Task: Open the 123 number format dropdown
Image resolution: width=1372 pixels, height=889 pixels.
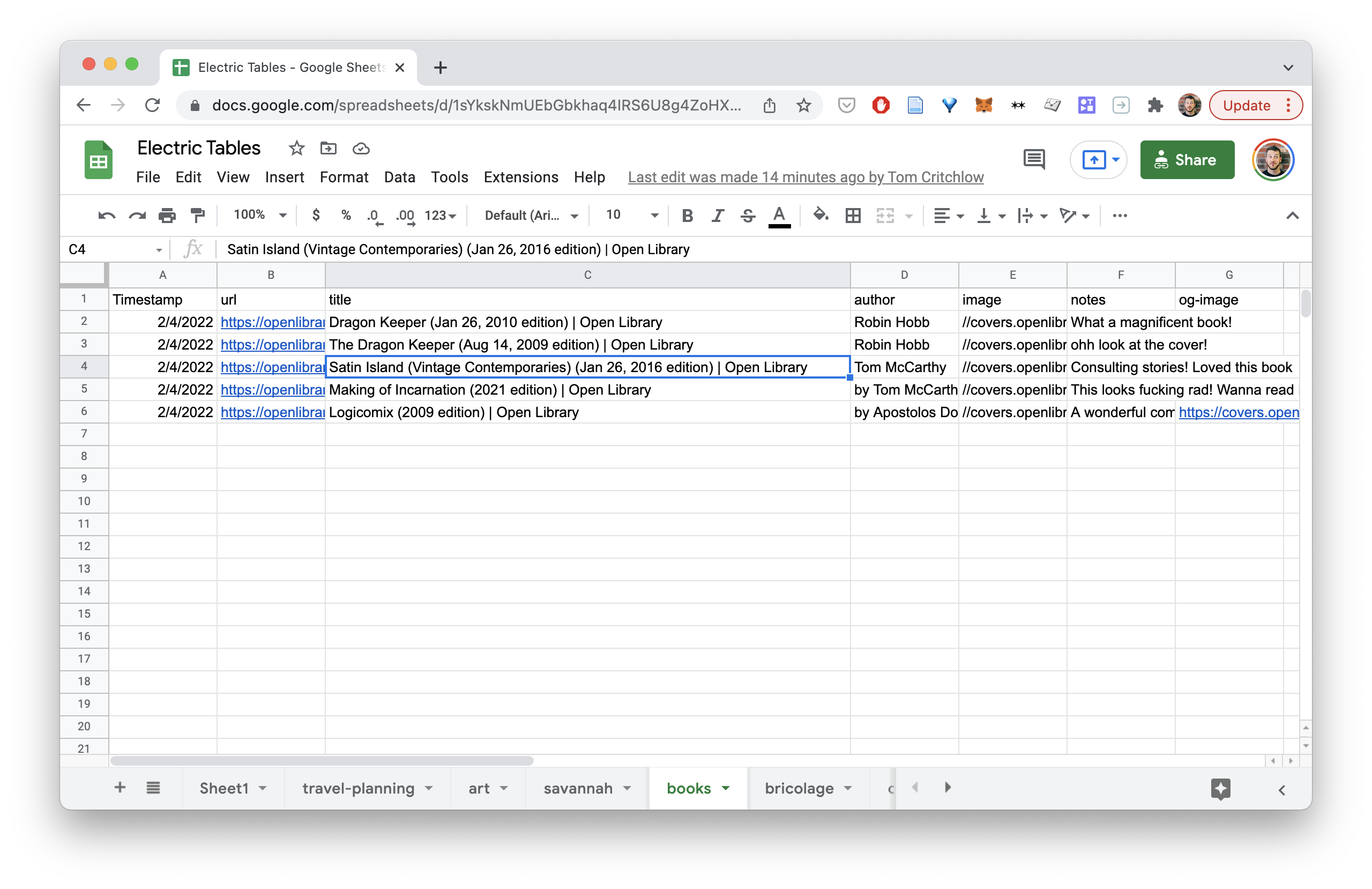Action: [x=441, y=216]
